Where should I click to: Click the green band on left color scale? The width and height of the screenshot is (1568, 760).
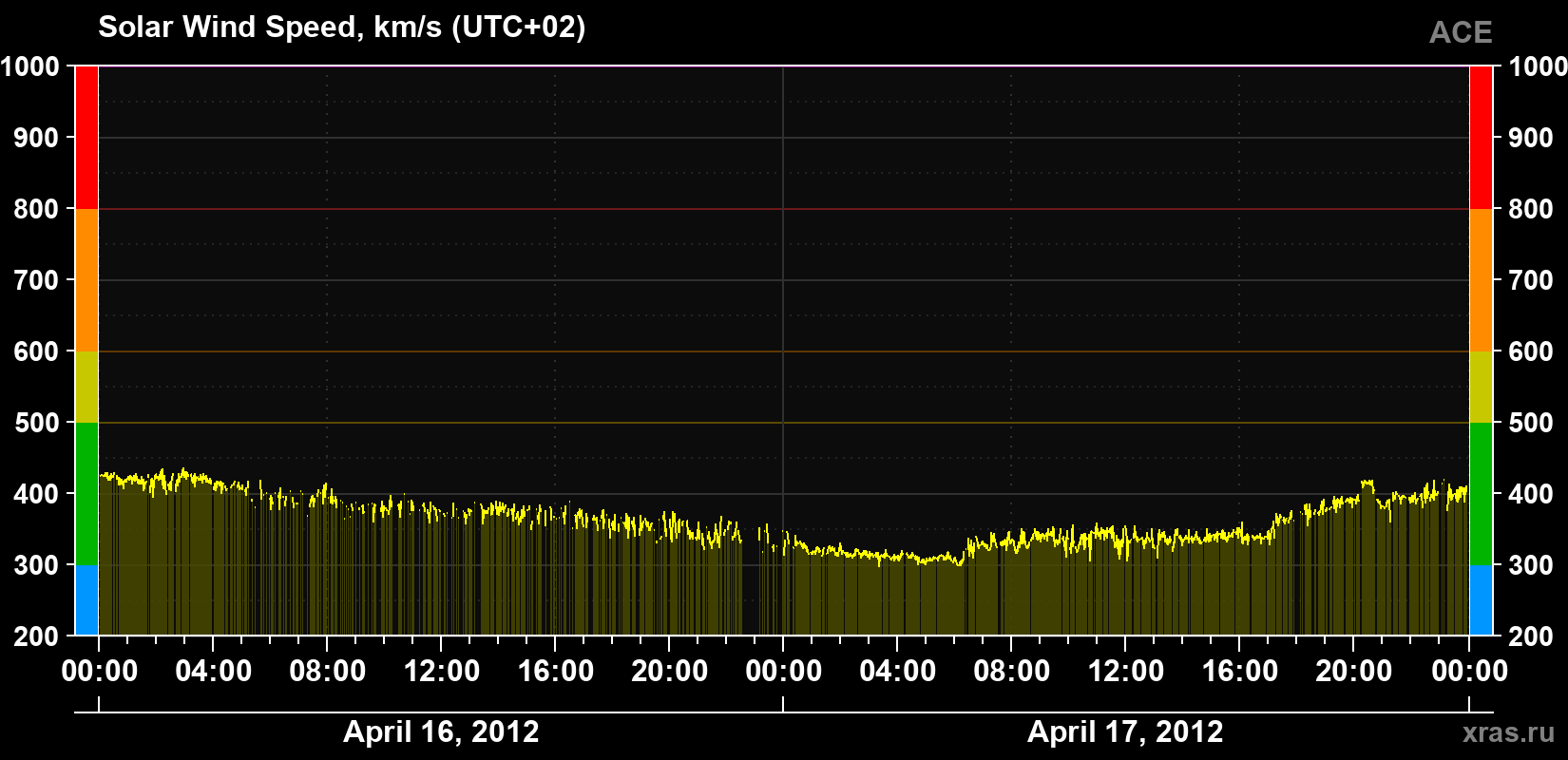[x=86, y=494]
